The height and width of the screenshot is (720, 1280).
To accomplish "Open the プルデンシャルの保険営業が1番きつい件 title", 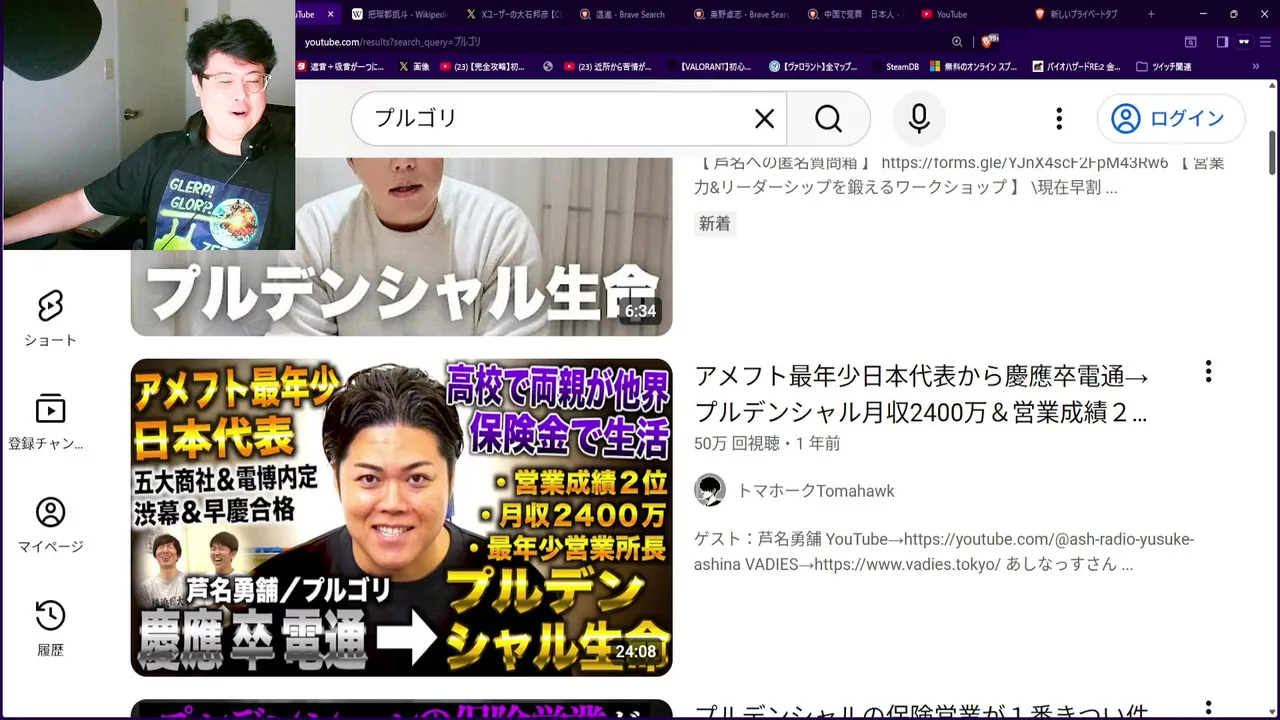I will [x=921, y=712].
